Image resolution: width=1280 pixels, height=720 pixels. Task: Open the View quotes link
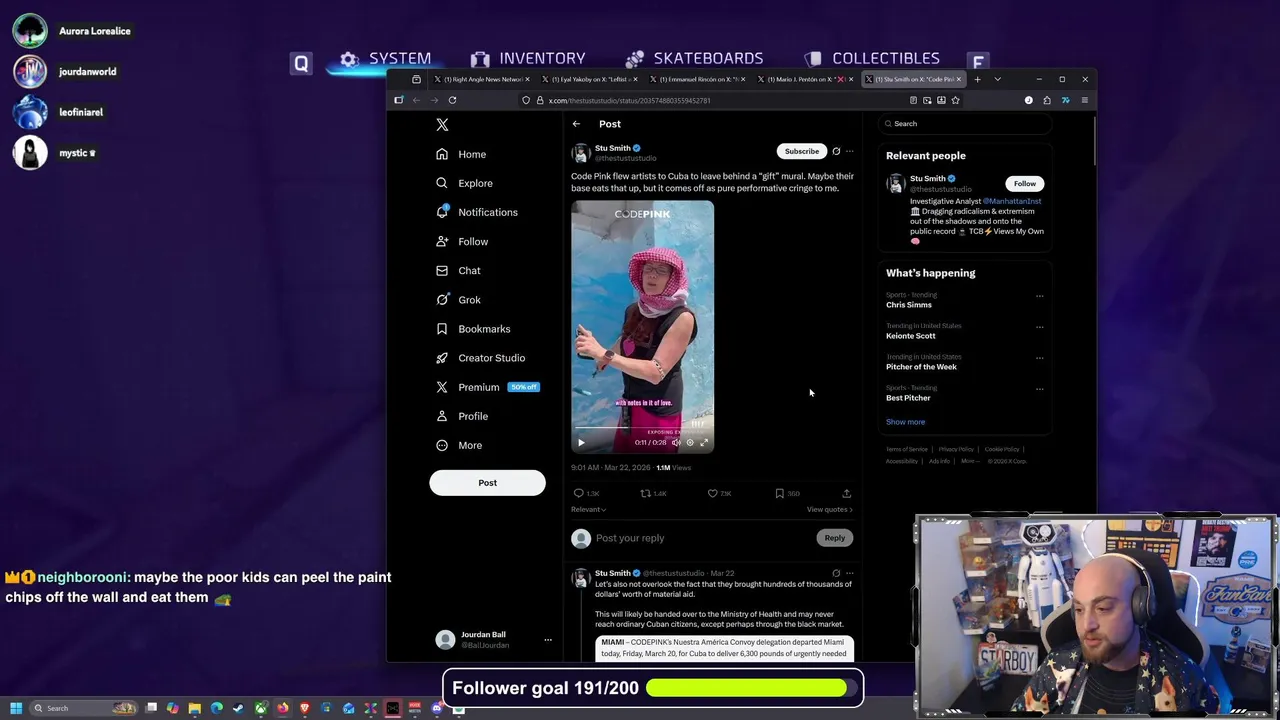pyautogui.click(x=830, y=510)
